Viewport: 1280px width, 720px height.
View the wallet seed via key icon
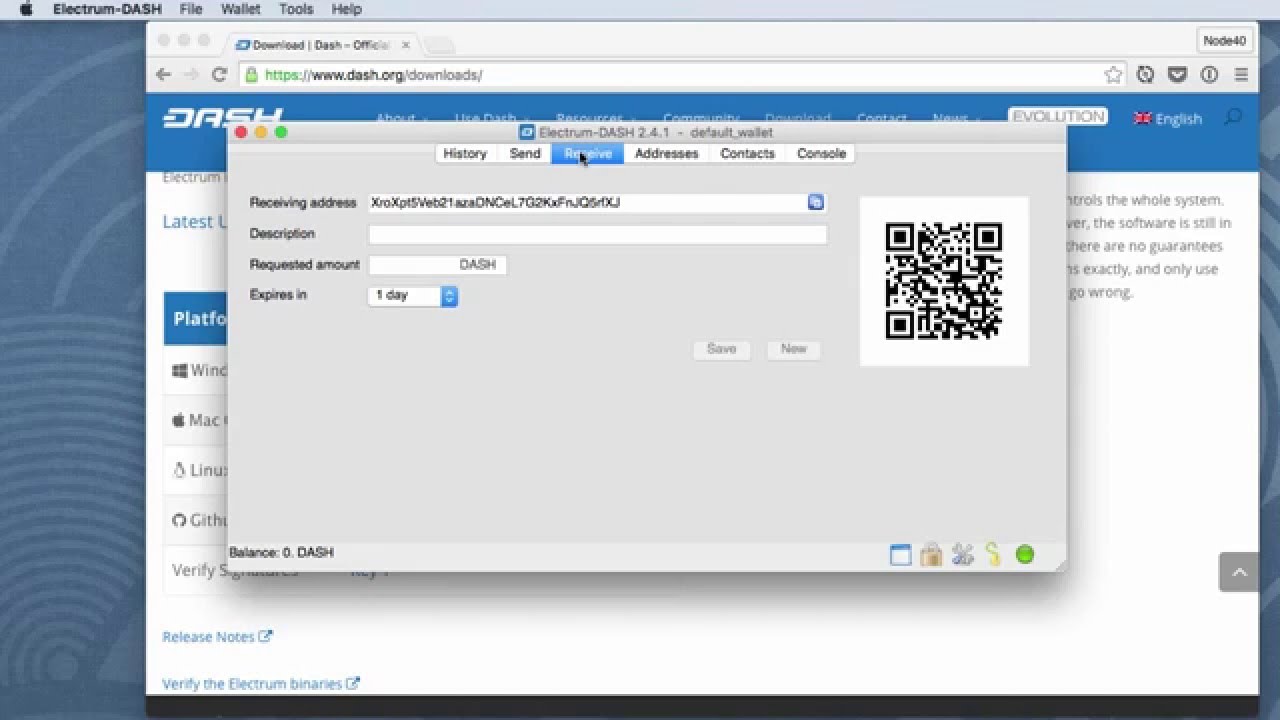pos(993,553)
